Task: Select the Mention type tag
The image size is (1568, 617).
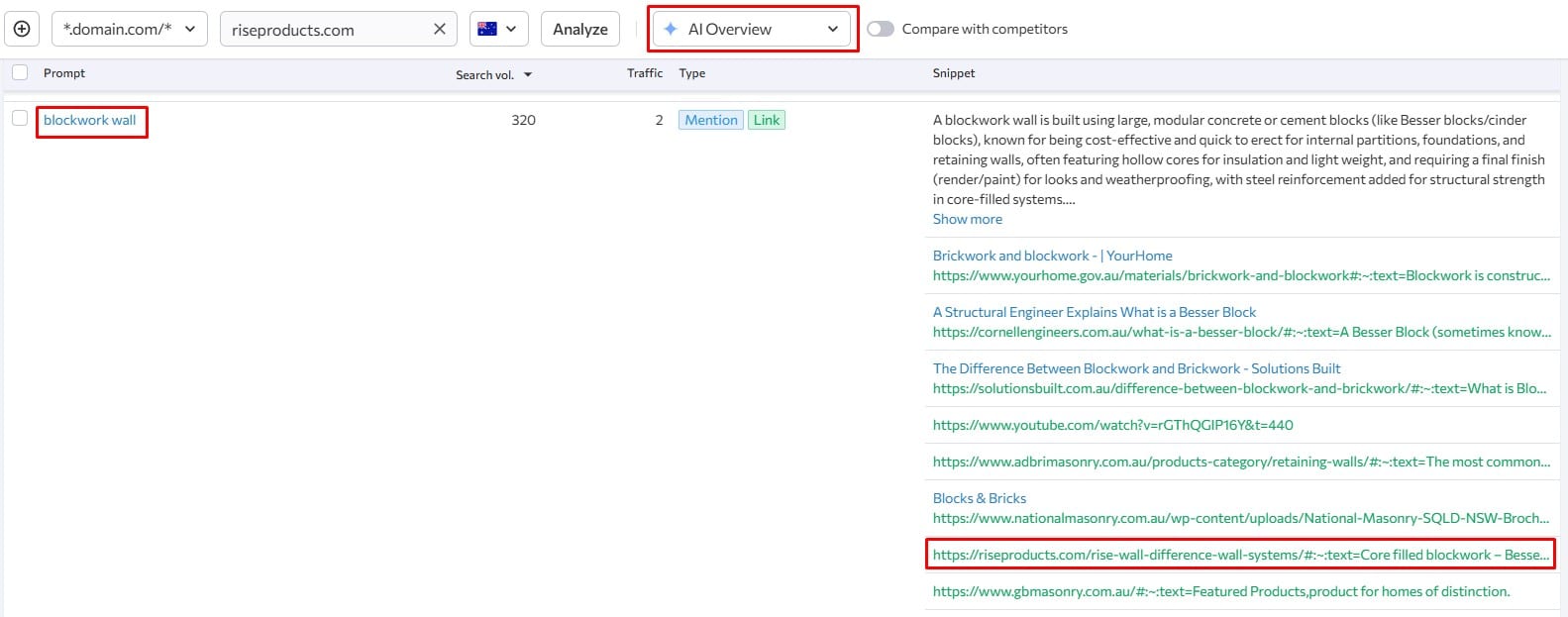Action: [710, 120]
